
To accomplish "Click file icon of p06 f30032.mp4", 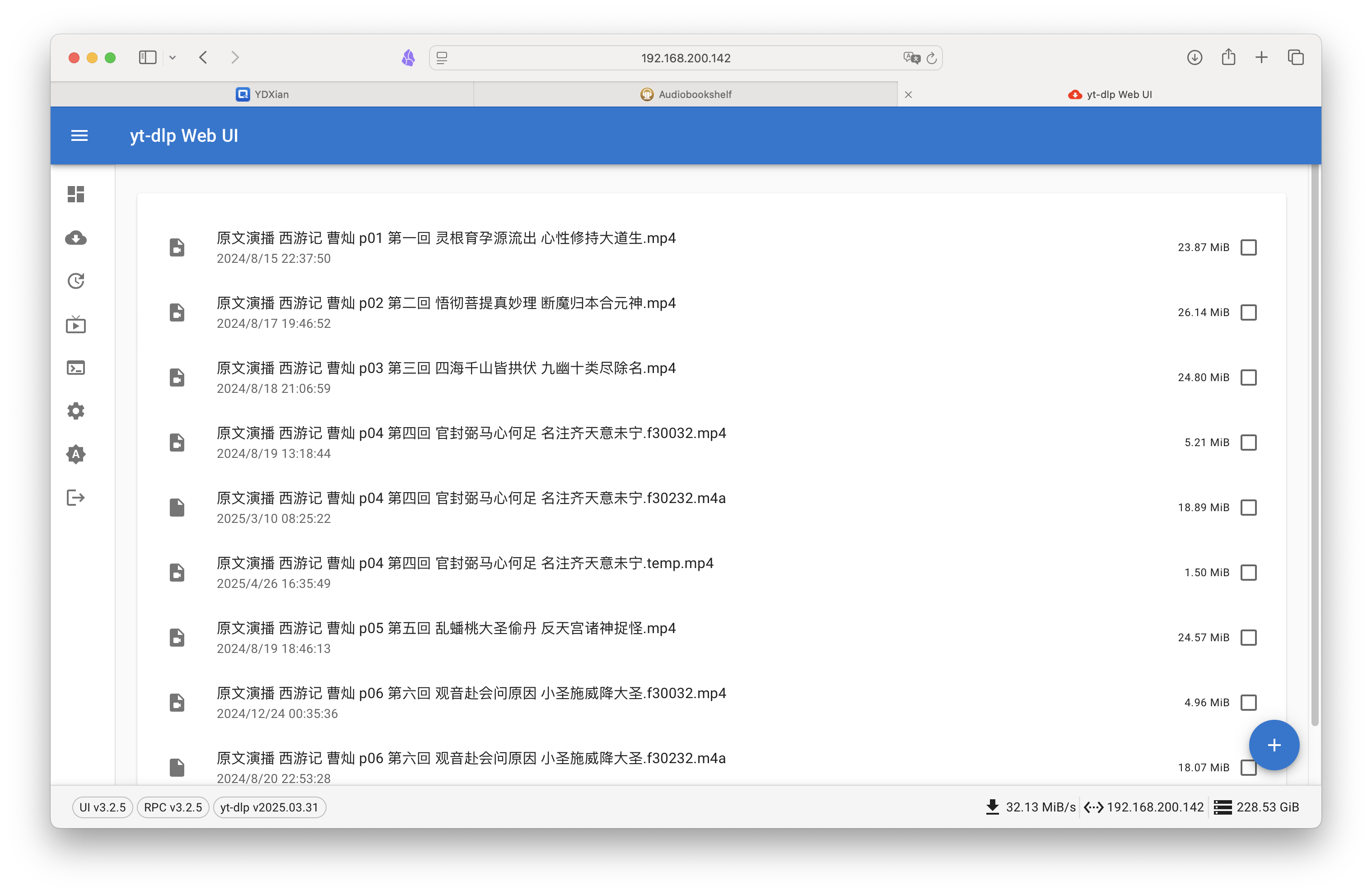I will (x=177, y=703).
